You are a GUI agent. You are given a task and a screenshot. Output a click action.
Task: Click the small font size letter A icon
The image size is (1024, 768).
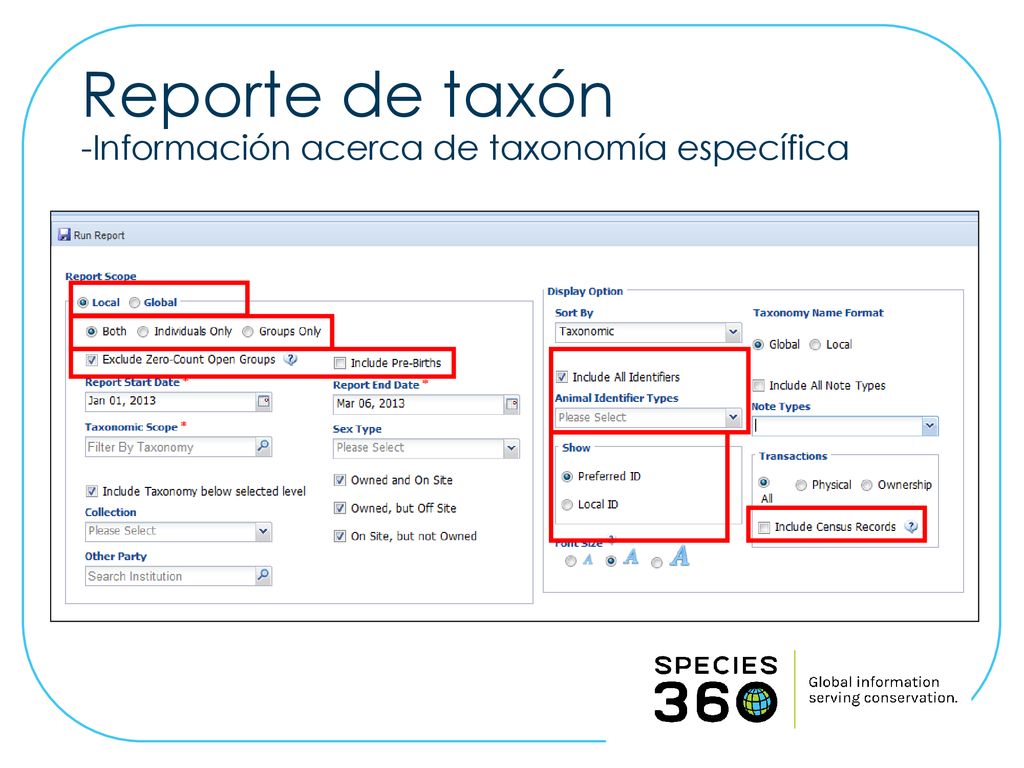click(588, 560)
